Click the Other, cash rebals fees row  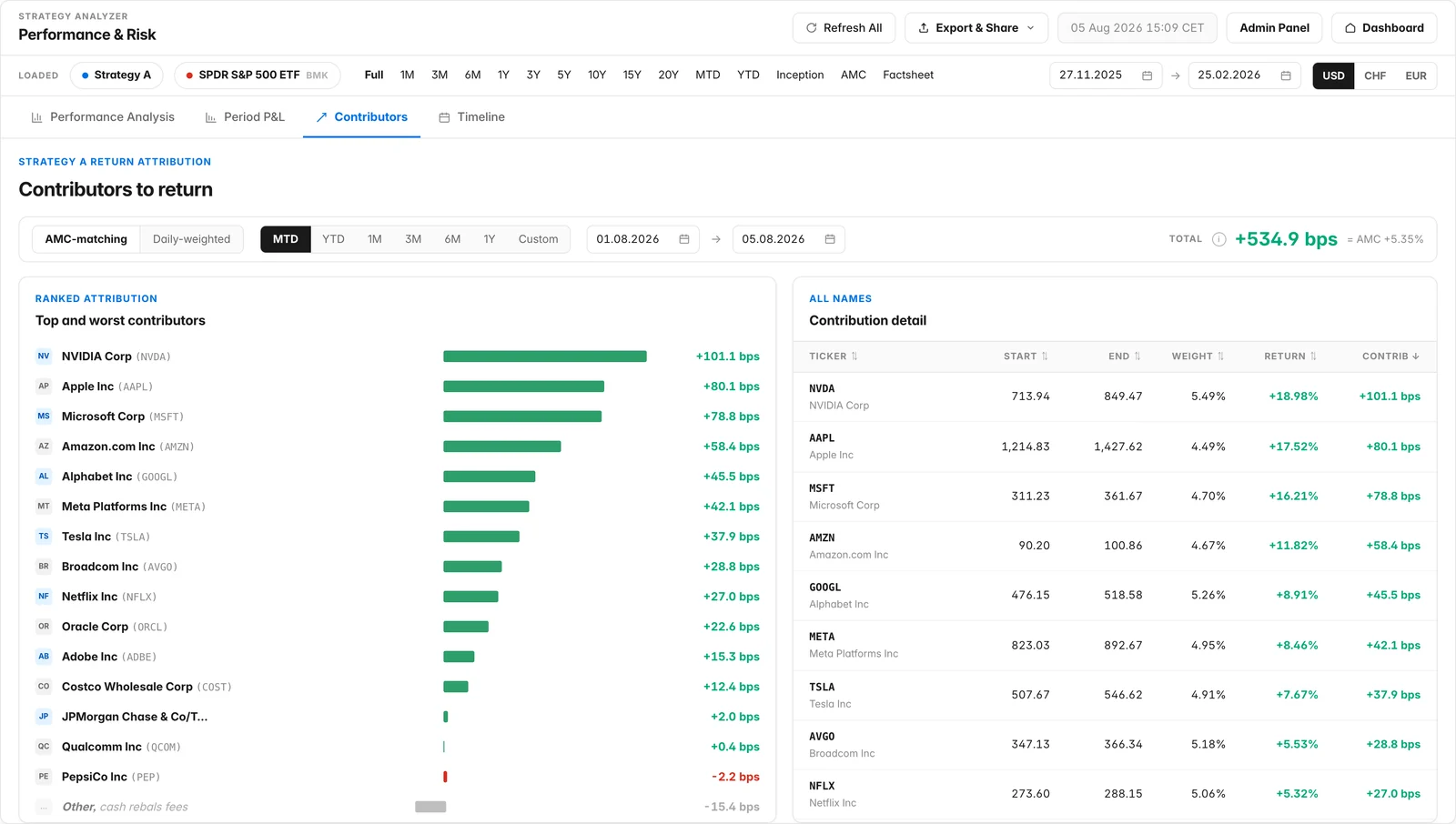[398, 807]
